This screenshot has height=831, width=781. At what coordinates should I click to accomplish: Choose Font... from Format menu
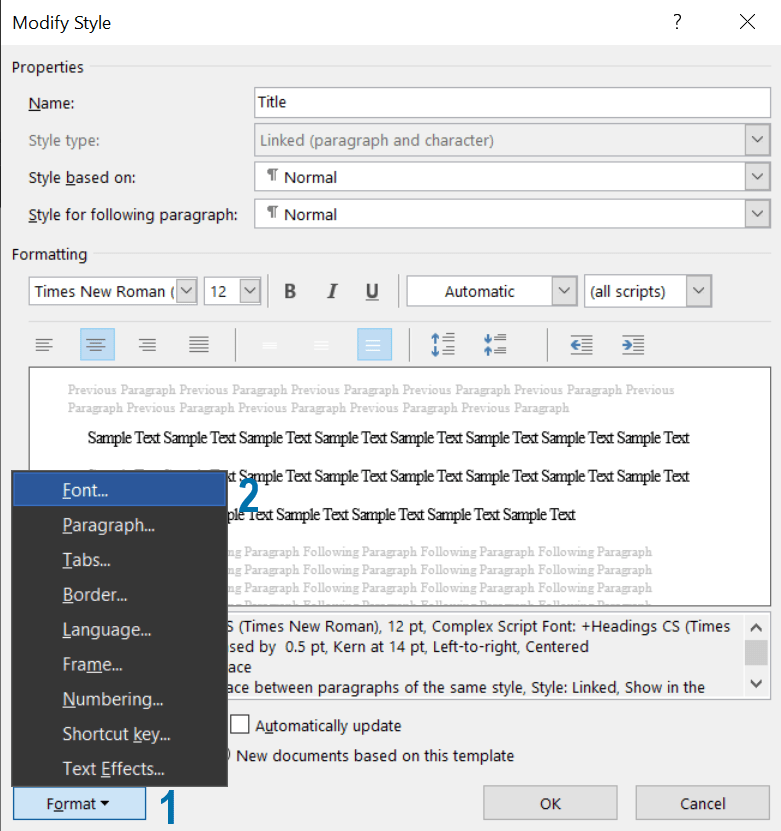pyautogui.click(x=85, y=490)
